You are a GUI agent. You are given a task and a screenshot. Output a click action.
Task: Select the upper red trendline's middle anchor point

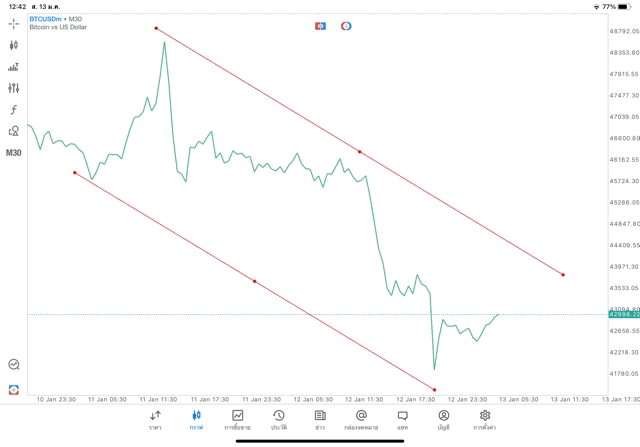tap(359, 152)
